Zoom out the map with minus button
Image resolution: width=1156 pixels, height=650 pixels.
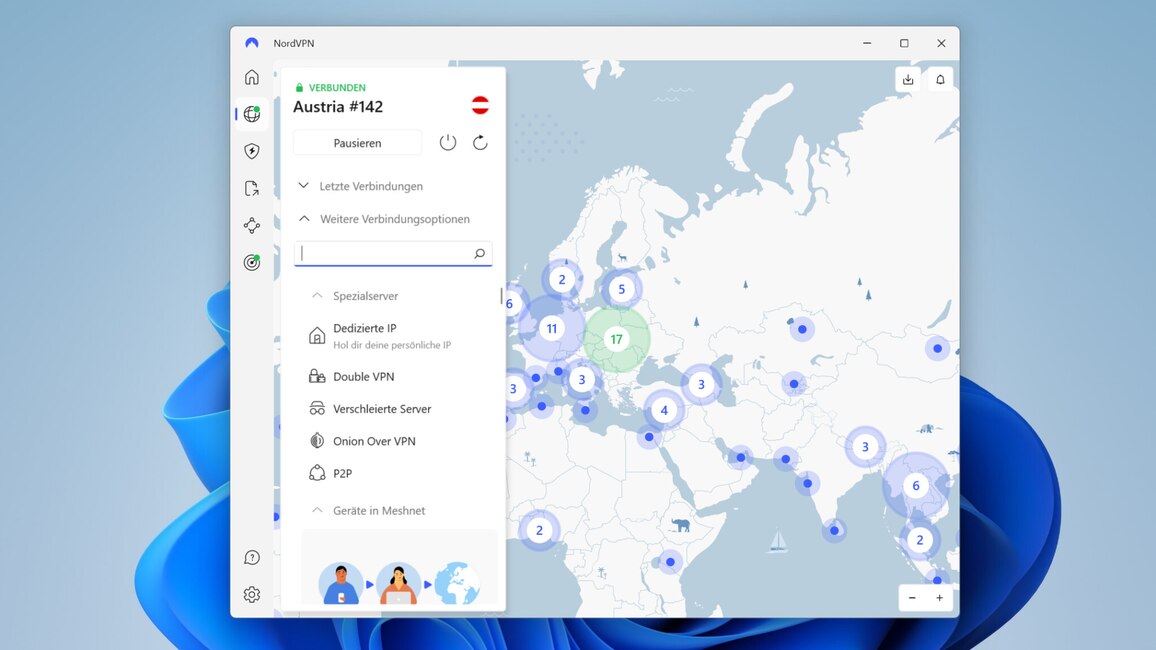[x=911, y=597]
